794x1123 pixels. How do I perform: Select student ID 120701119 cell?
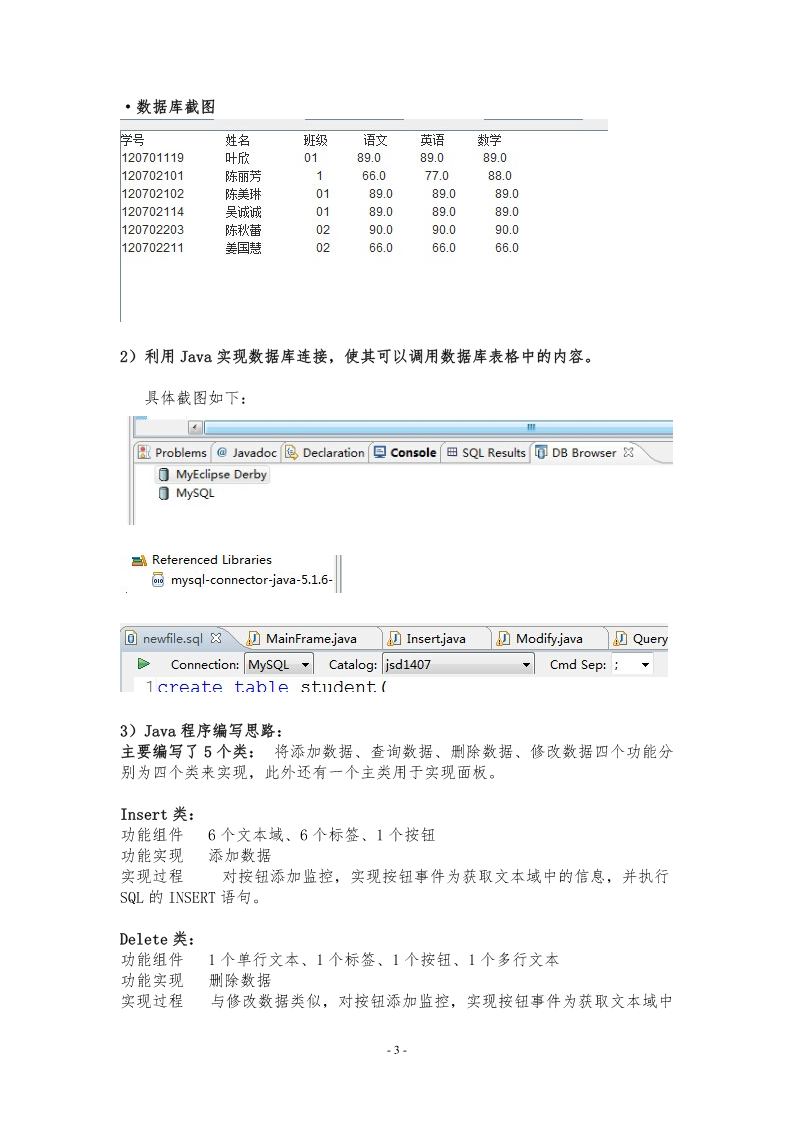pos(152,158)
